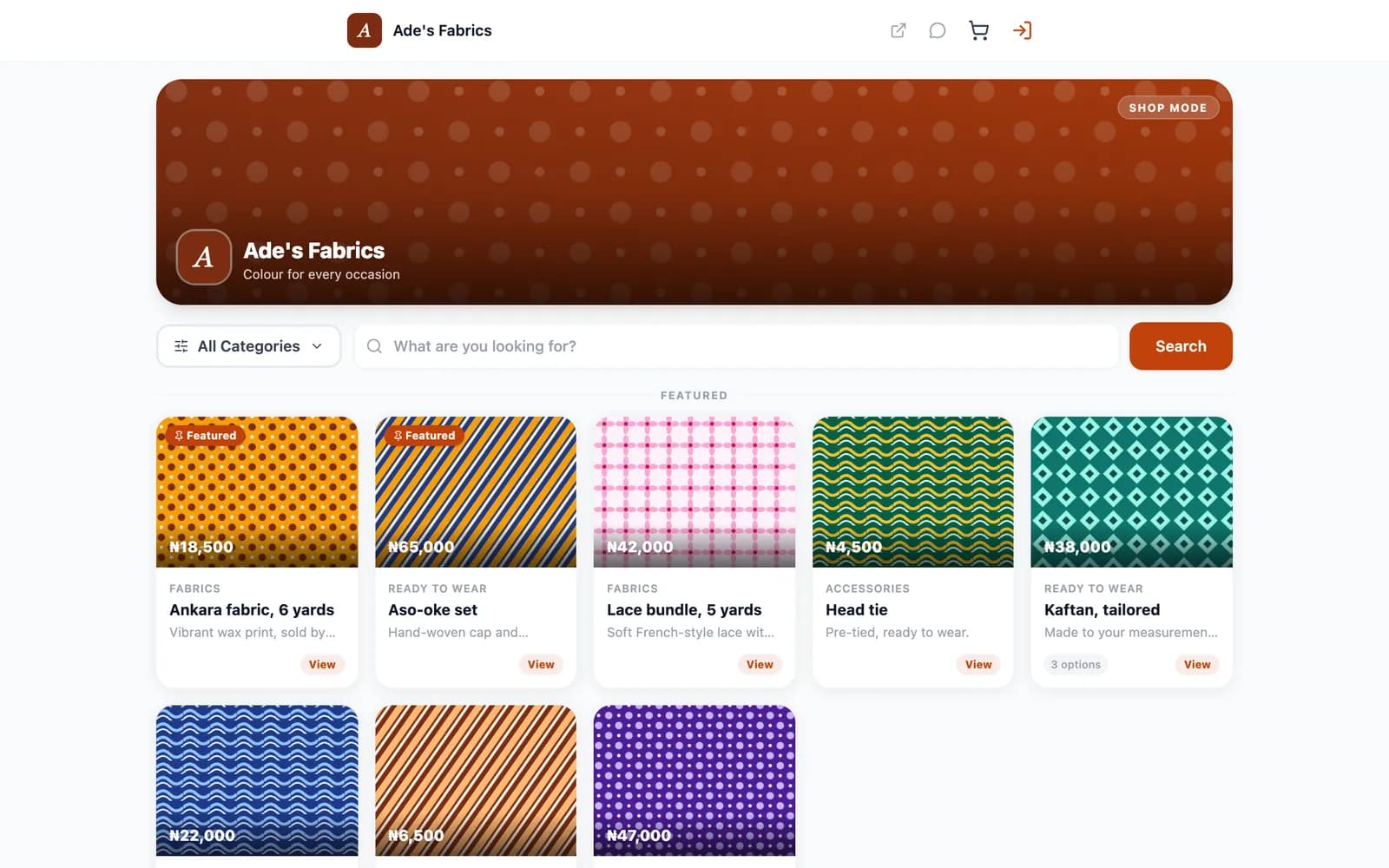Image resolution: width=1389 pixels, height=868 pixels.
Task: Click the Featured badge on Aso-oke set
Action: (424, 436)
